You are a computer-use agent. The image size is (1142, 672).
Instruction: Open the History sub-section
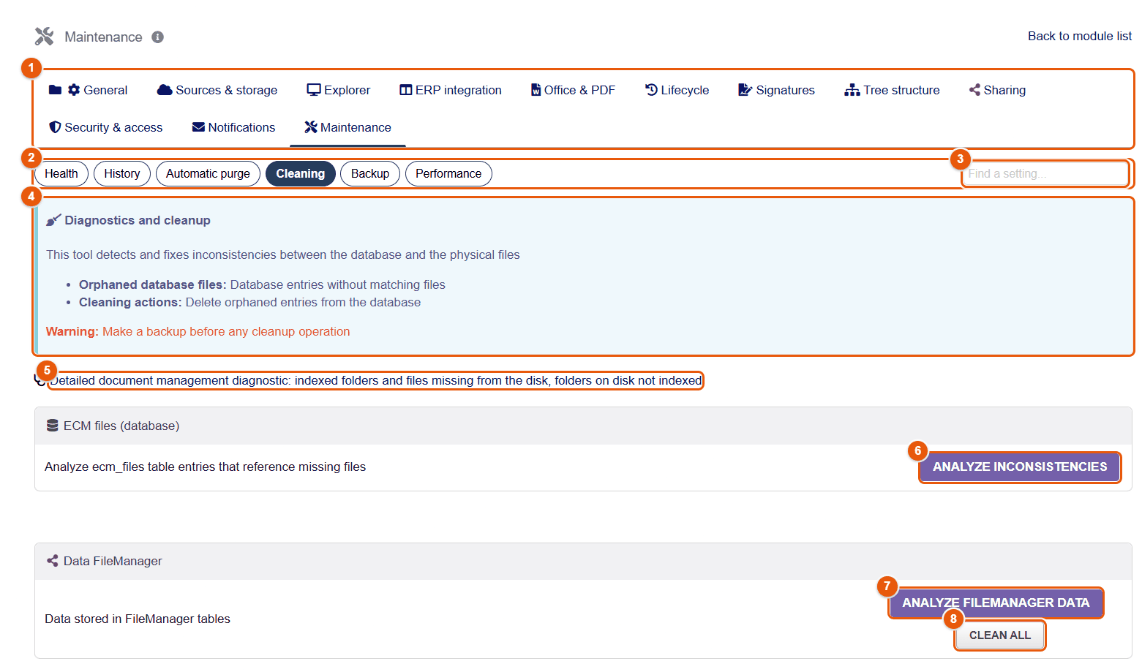click(122, 174)
